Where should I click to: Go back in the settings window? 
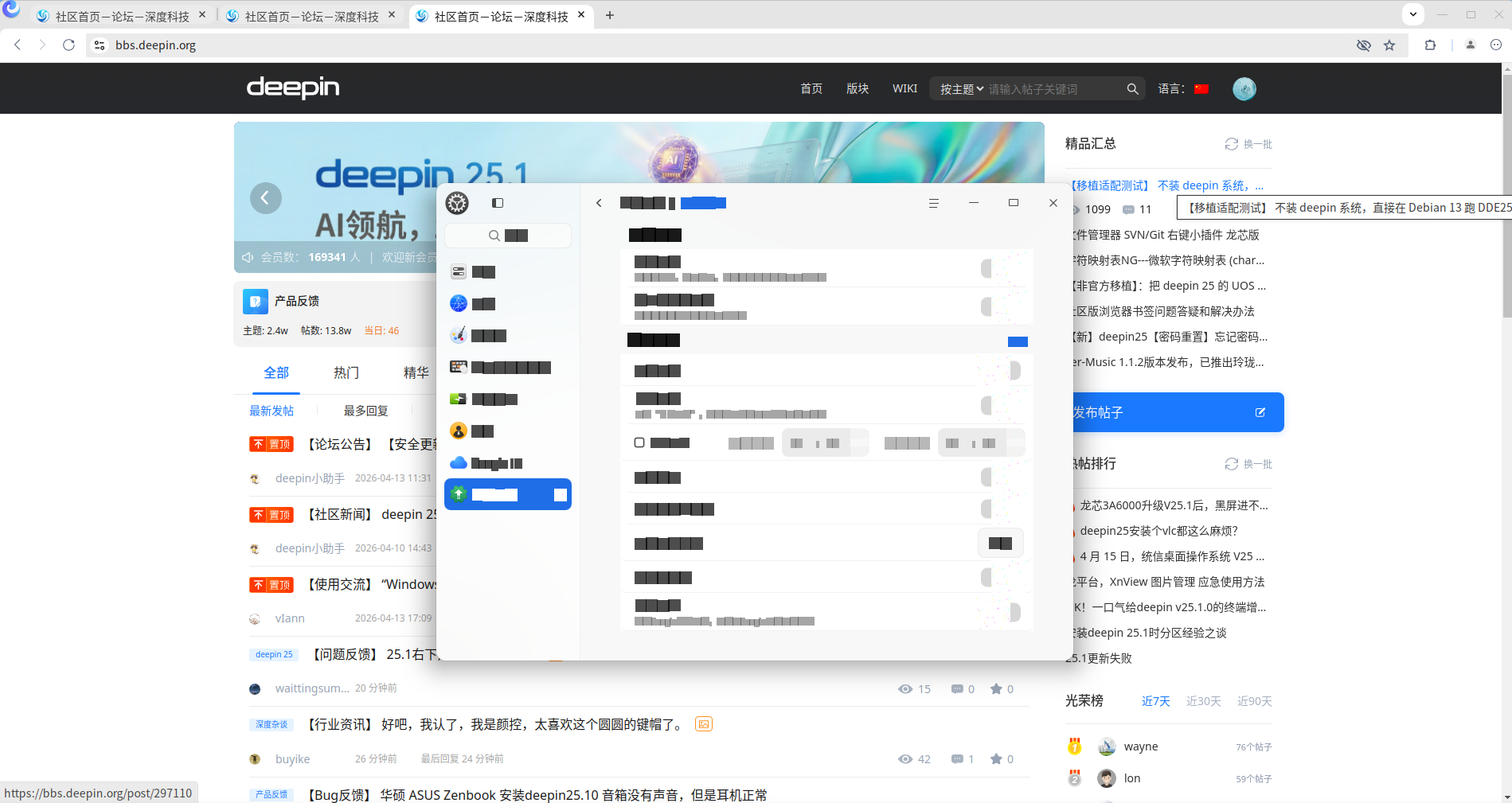pos(599,203)
